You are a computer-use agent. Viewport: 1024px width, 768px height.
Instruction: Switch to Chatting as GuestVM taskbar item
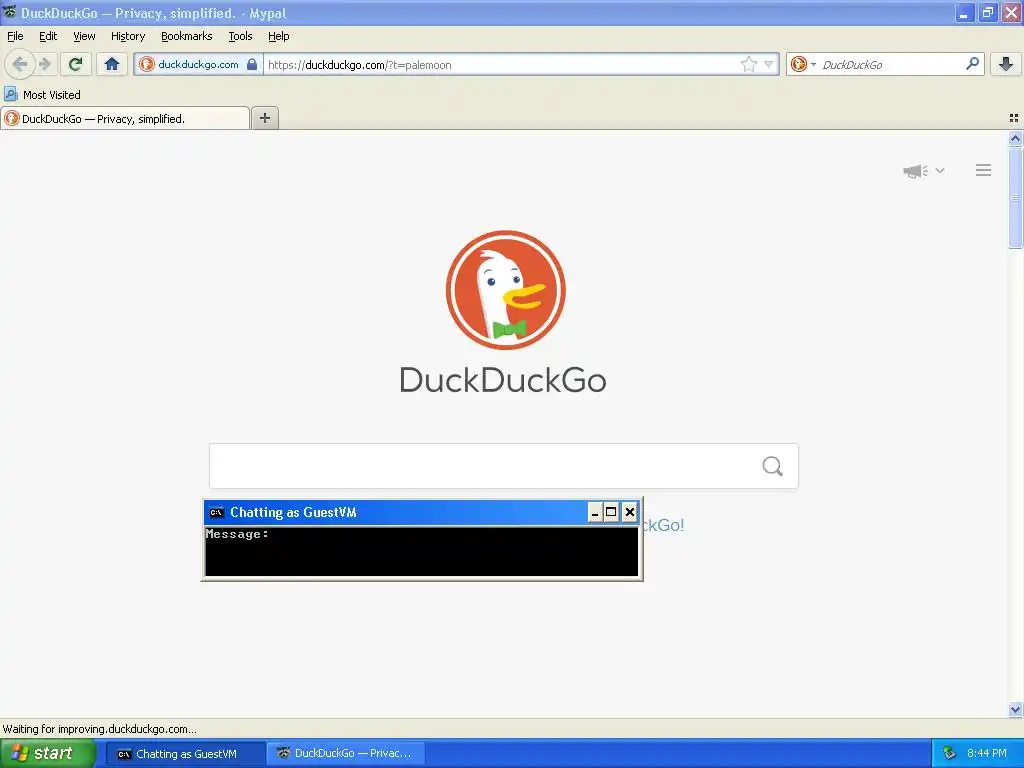tap(185, 754)
